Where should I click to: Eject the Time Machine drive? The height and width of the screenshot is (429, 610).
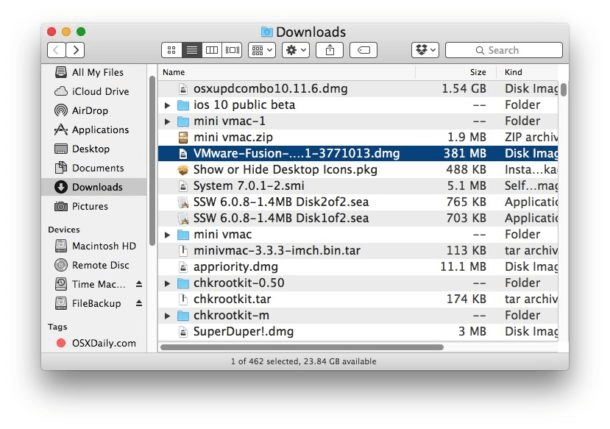[139, 284]
